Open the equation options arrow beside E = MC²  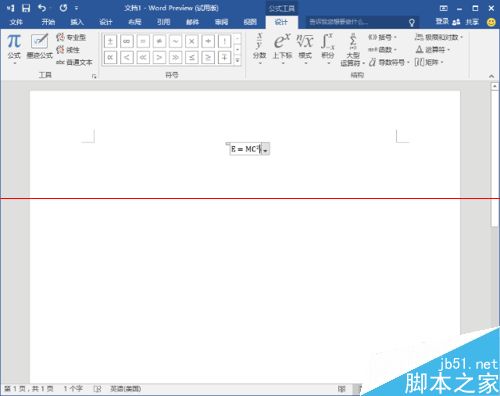[265, 149]
